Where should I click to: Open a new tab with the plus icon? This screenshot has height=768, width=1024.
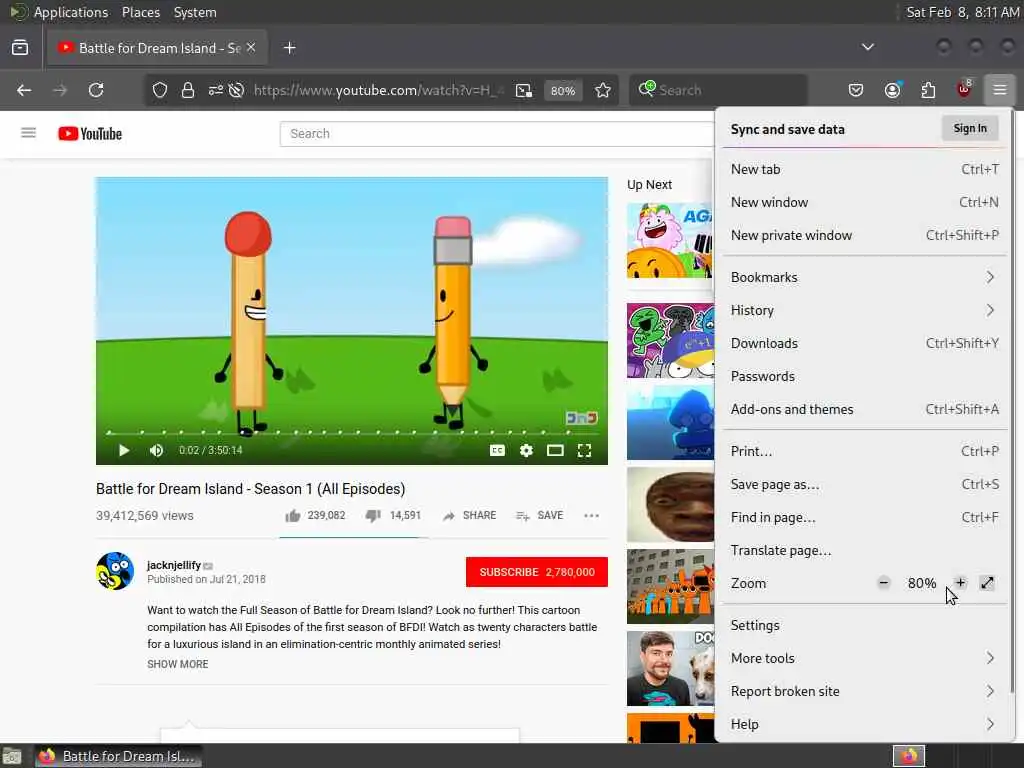[289, 48]
